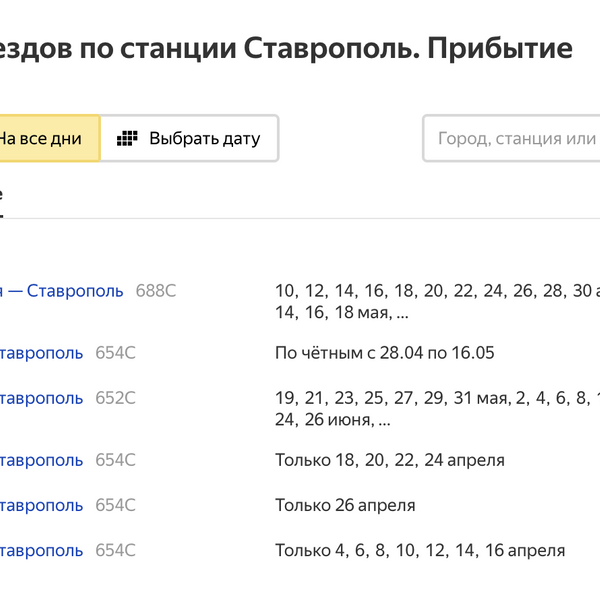
Task: Open the route link for "Только 26 апреля"
Action: [42, 505]
